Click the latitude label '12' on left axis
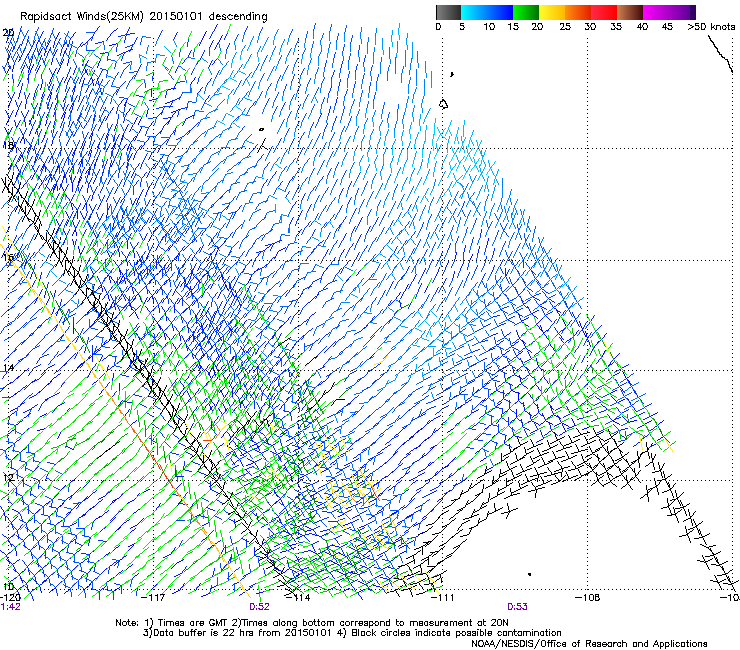The image size is (740, 650). coord(8,478)
